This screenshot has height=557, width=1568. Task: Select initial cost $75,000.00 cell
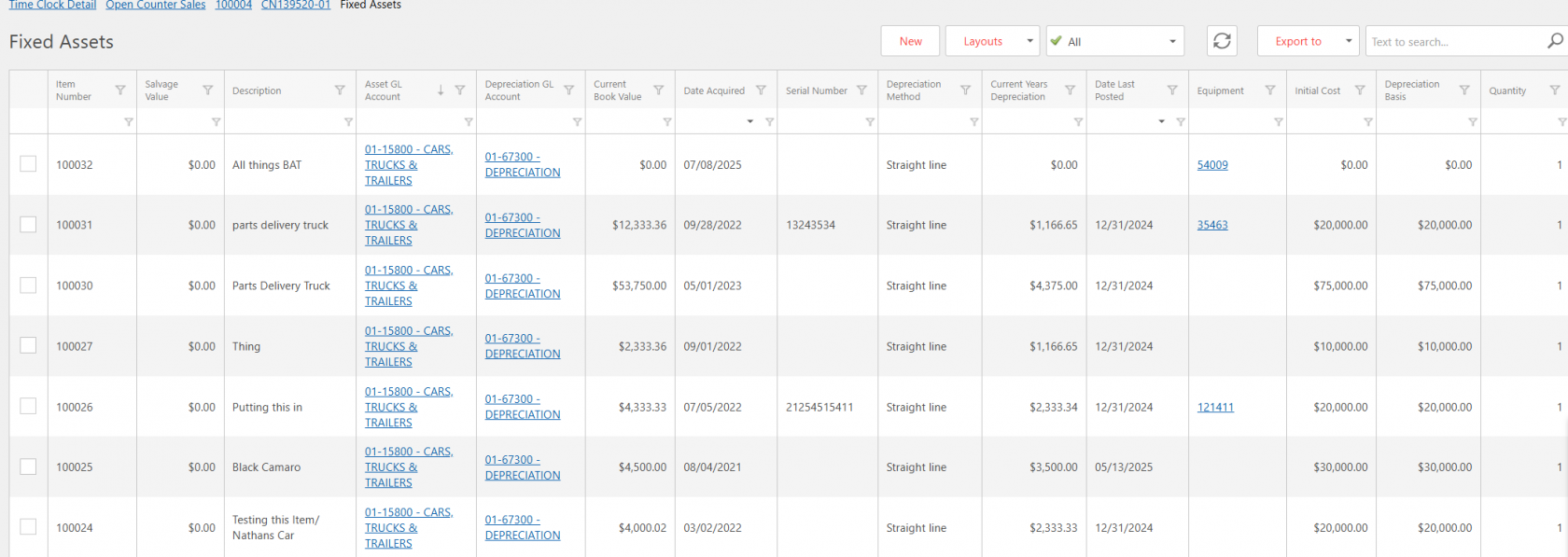pyautogui.click(x=1331, y=285)
